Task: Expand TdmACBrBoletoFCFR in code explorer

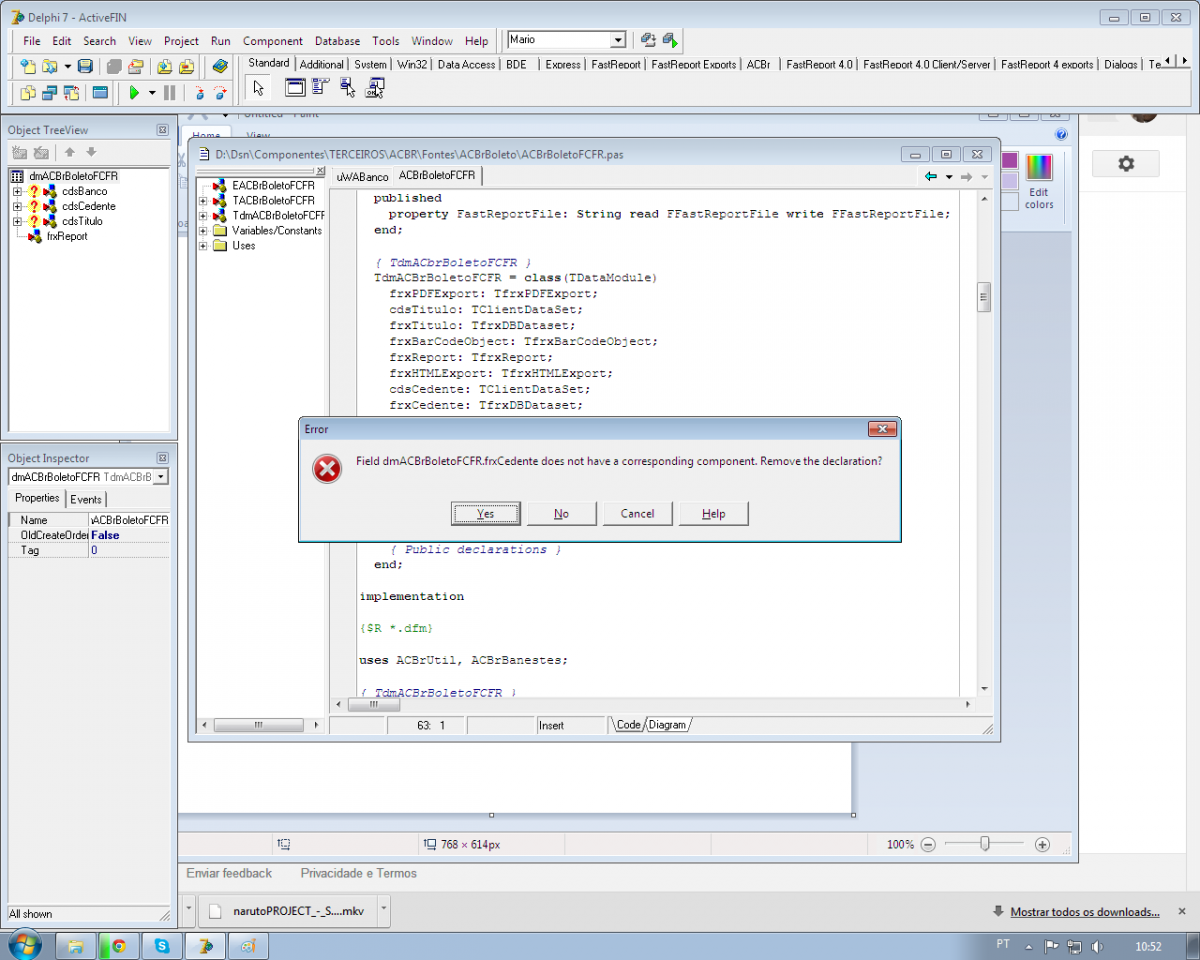Action: click(203, 215)
